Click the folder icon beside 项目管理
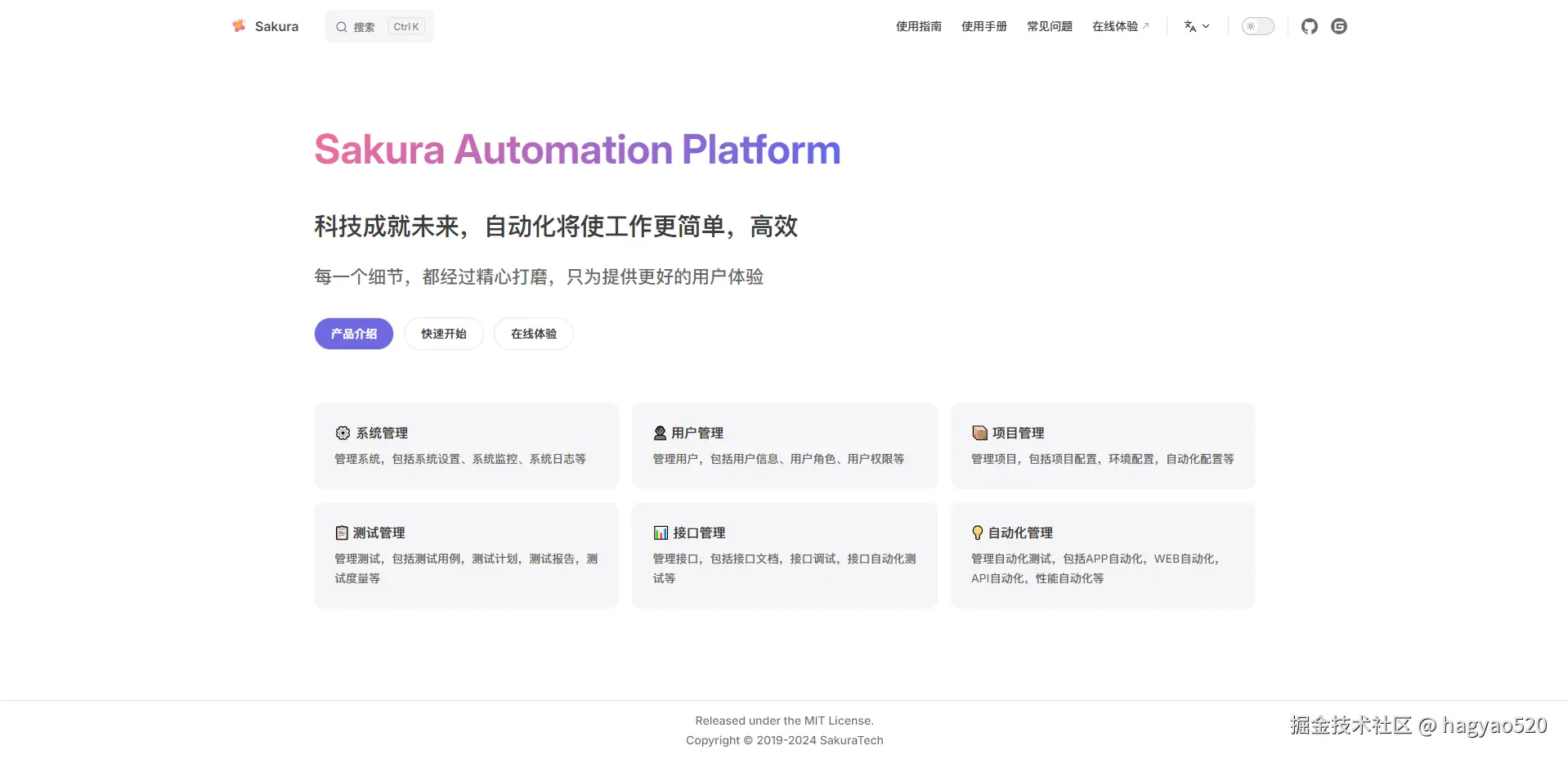The width and height of the screenshot is (1568, 759). pyautogui.click(x=979, y=433)
